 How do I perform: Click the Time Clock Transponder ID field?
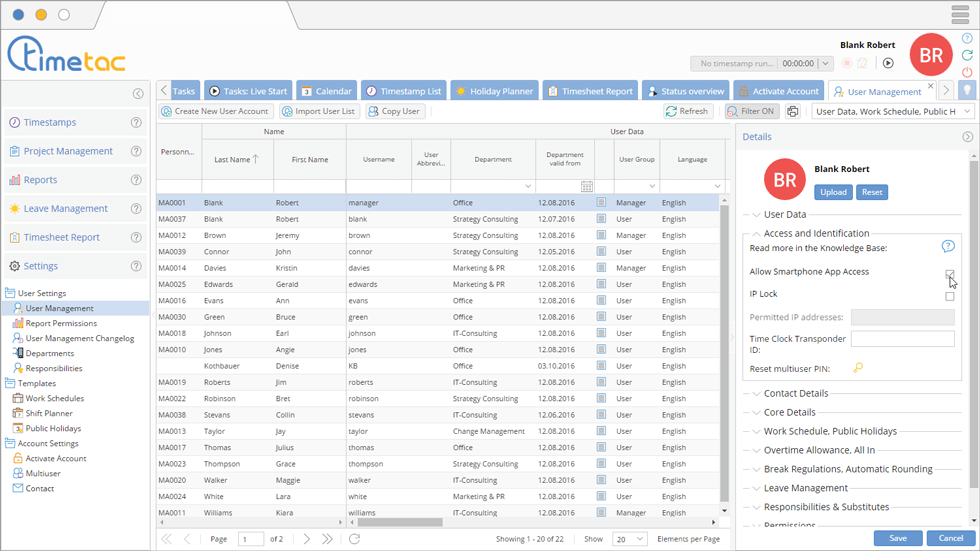pyautogui.click(x=902, y=340)
